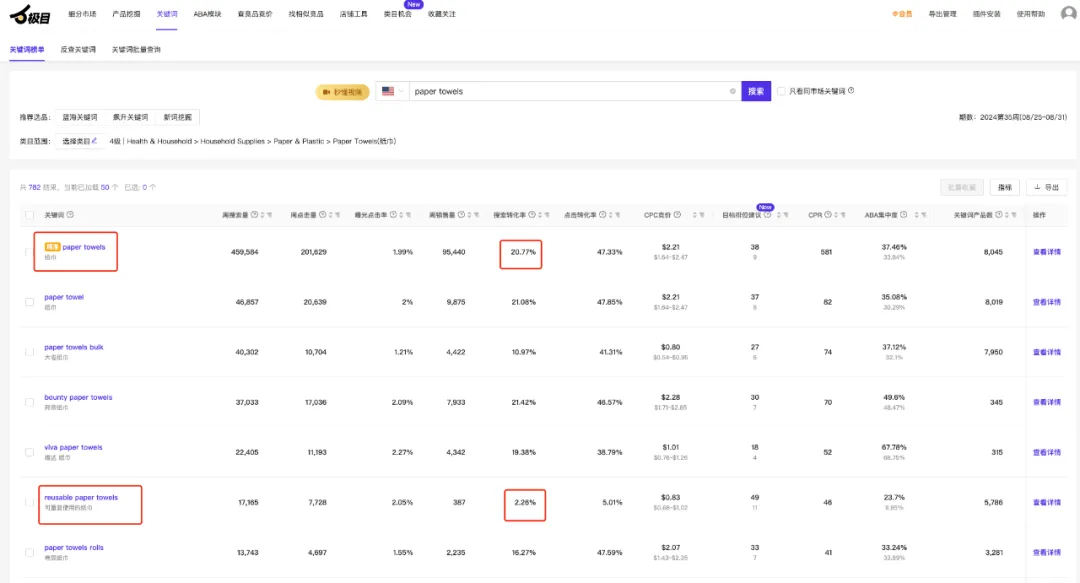Click the edit pencil next to 选择类目
Image resolution: width=1080 pixels, height=583 pixels.
tap(94, 141)
